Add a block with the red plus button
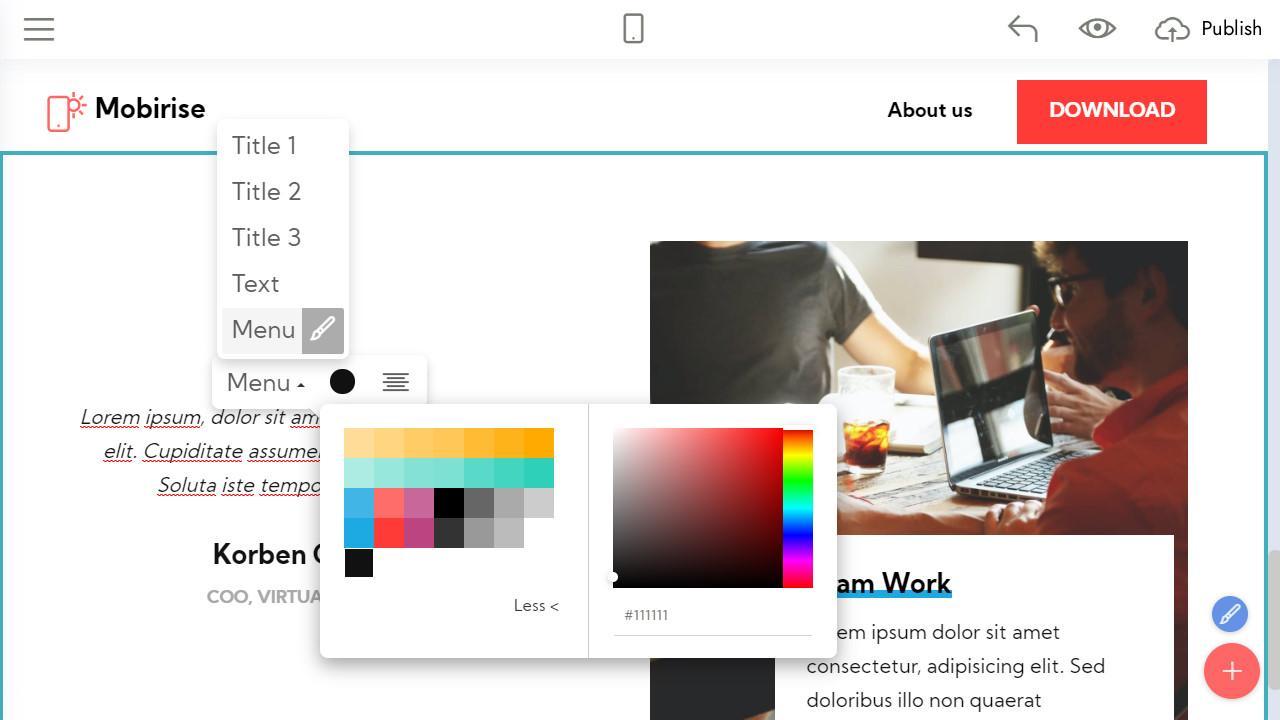Viewport: 1280px width, 720px height. tap(1232, 671)
